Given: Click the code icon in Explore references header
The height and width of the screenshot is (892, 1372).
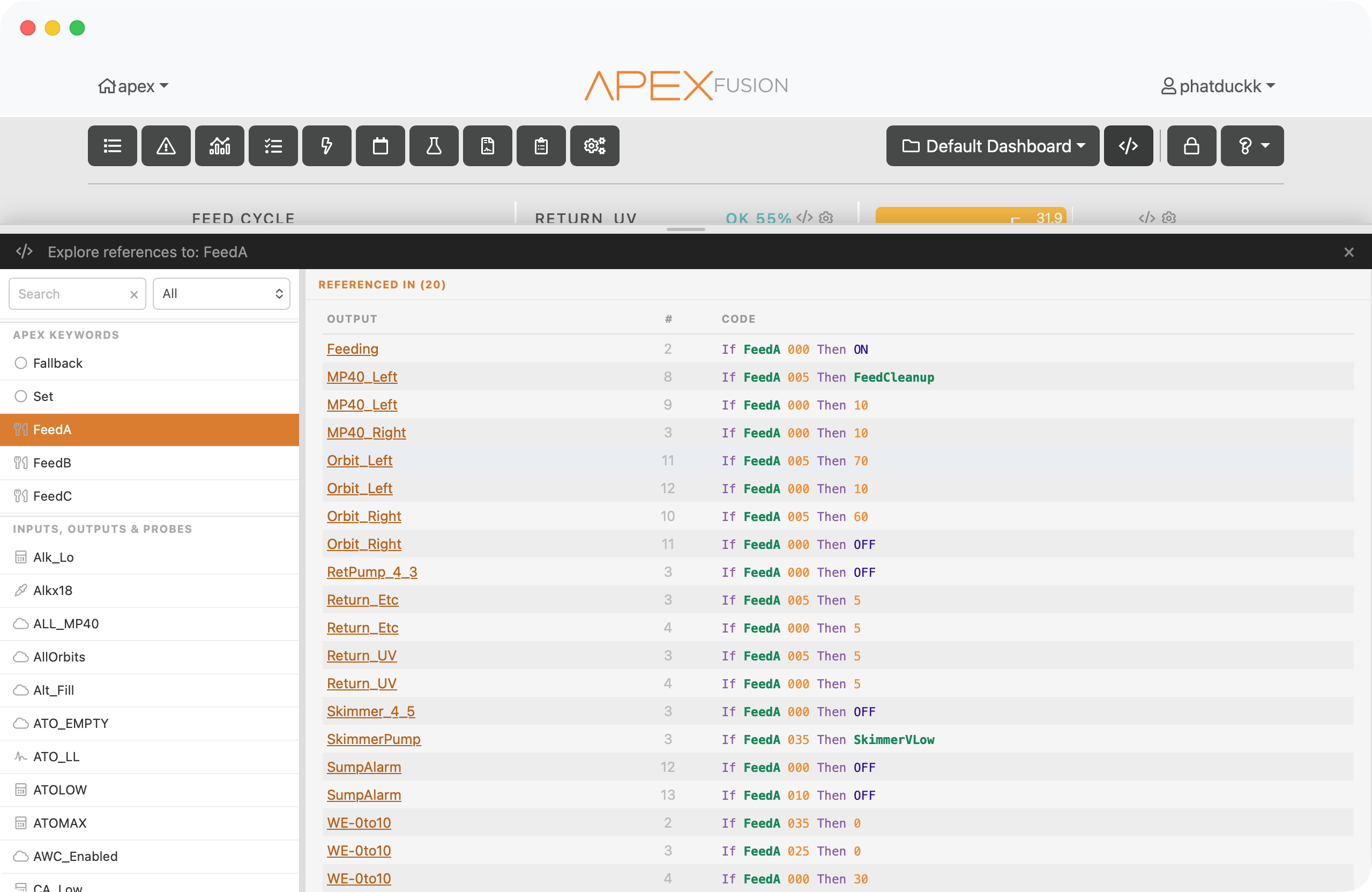Looking at the screenshot, I should 24,251.
